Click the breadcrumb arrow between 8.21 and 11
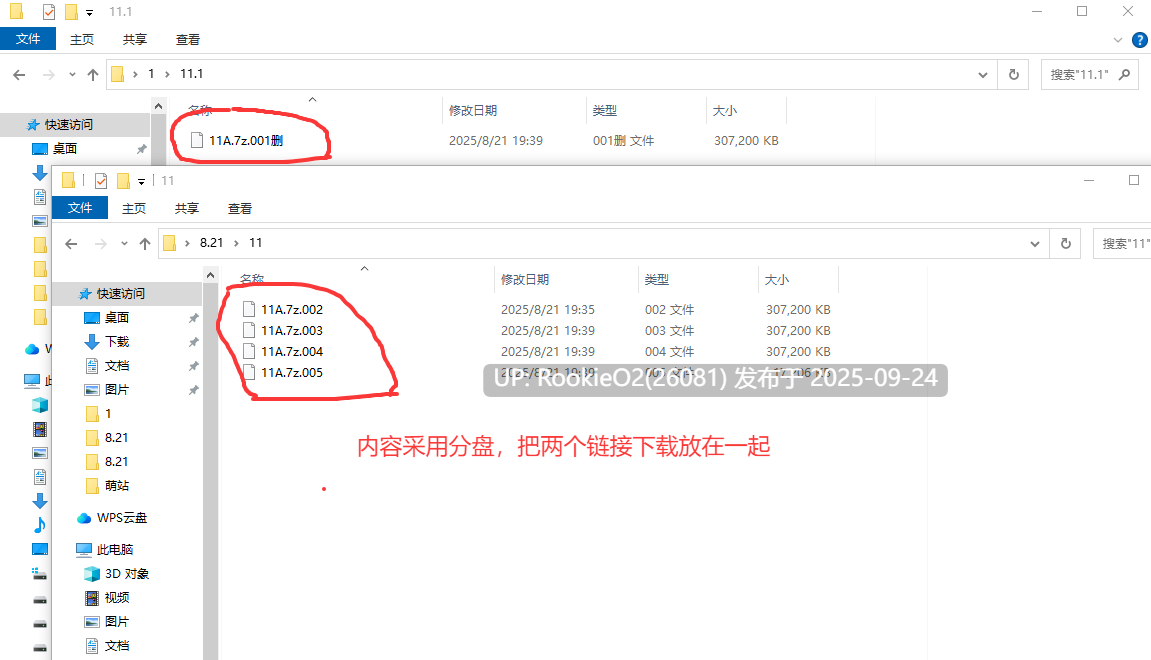1151x660 pixels. pos(236,243)
